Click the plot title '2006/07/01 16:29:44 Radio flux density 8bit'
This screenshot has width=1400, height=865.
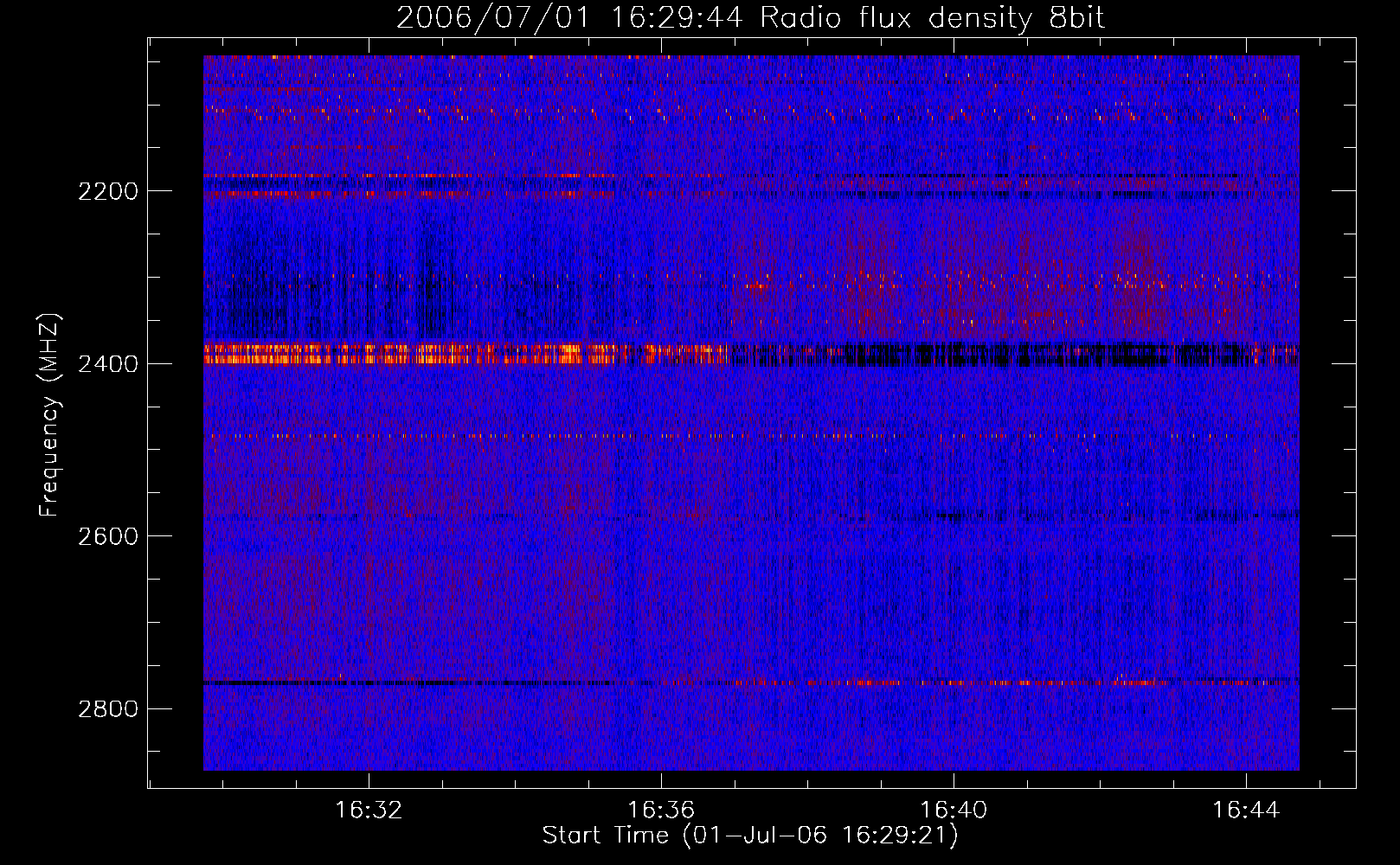pos(750,18)
